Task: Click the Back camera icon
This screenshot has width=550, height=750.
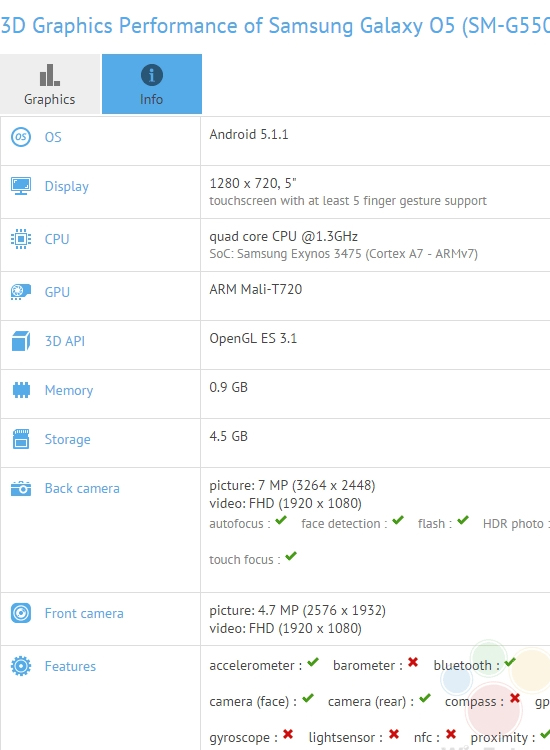Action: (21, 488)
